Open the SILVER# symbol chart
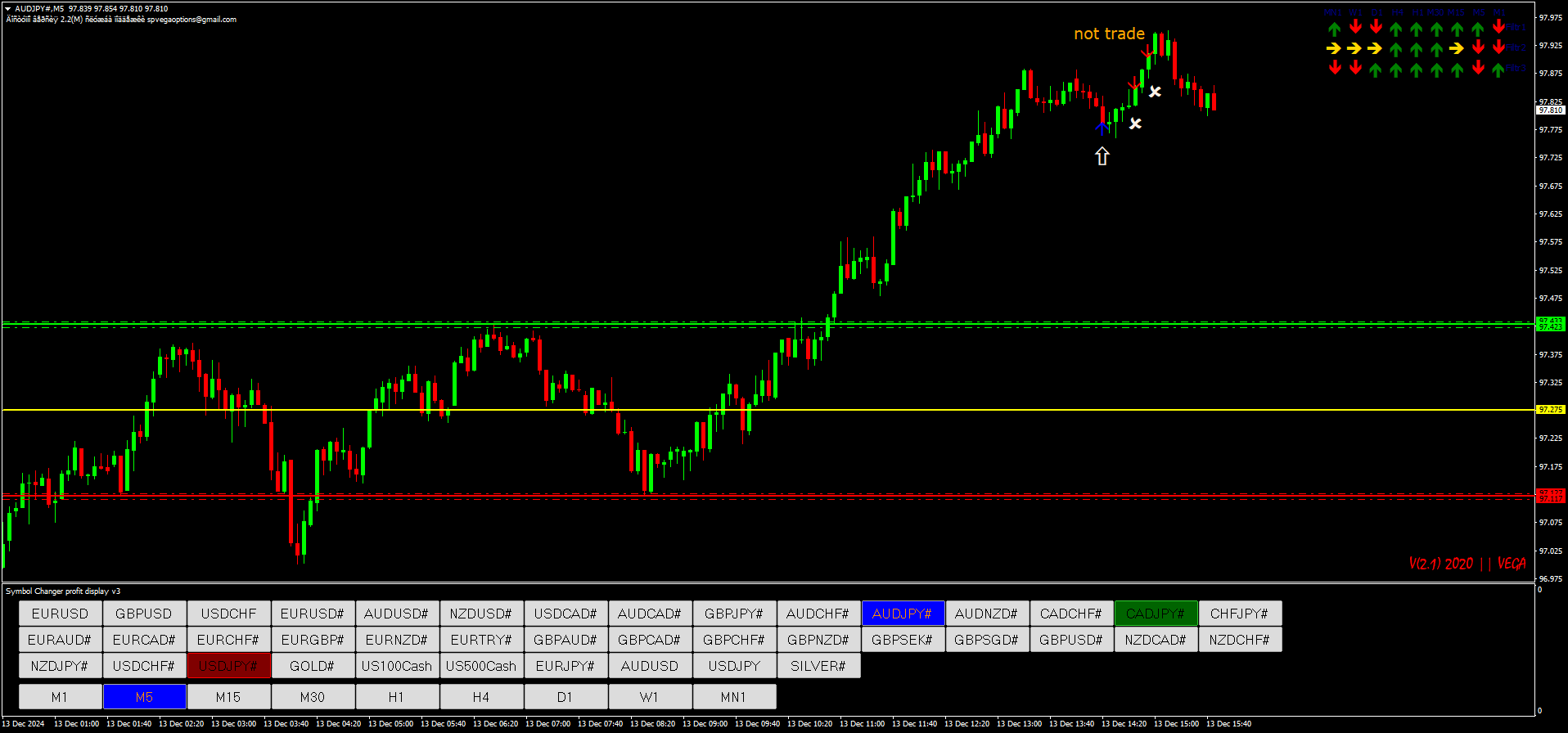The width and height of the screenshot is (1568, 733). [x=818, y=666]
